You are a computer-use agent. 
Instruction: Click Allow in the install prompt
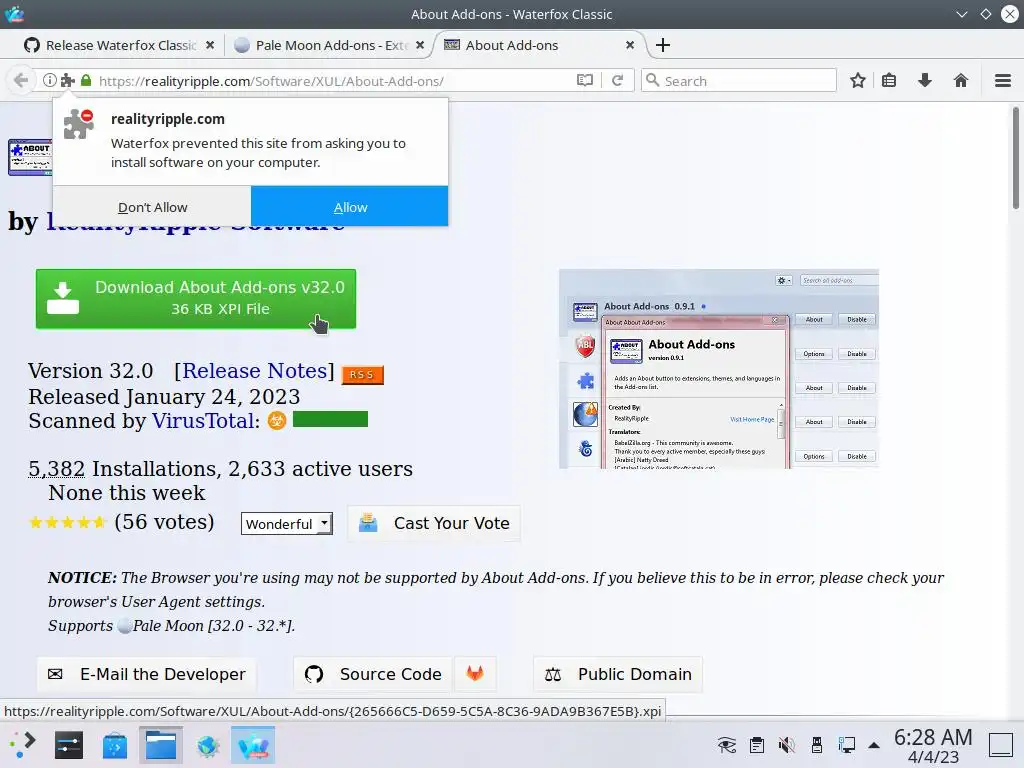click(x=350, y=207)
